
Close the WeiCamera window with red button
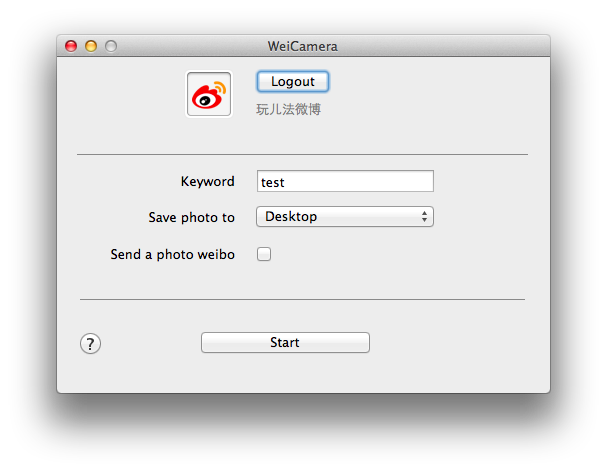click(x=71, y=46)
